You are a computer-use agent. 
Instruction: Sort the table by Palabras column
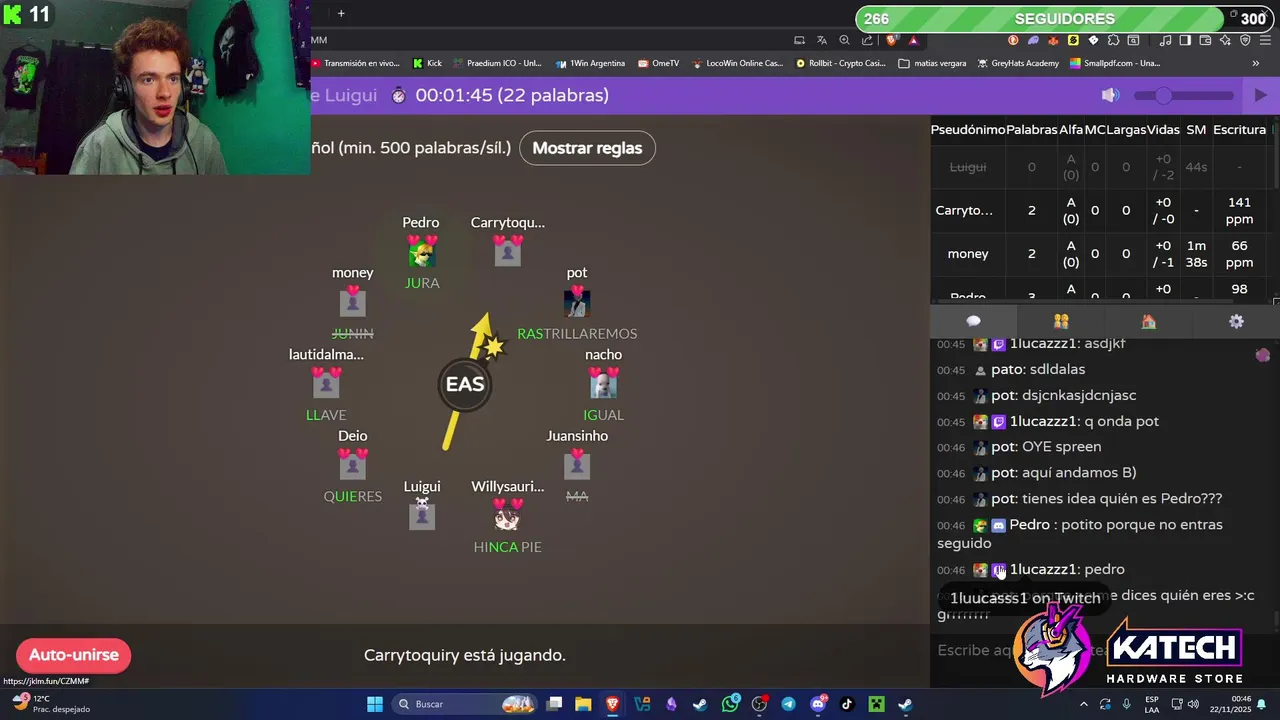pos(1032,130)
